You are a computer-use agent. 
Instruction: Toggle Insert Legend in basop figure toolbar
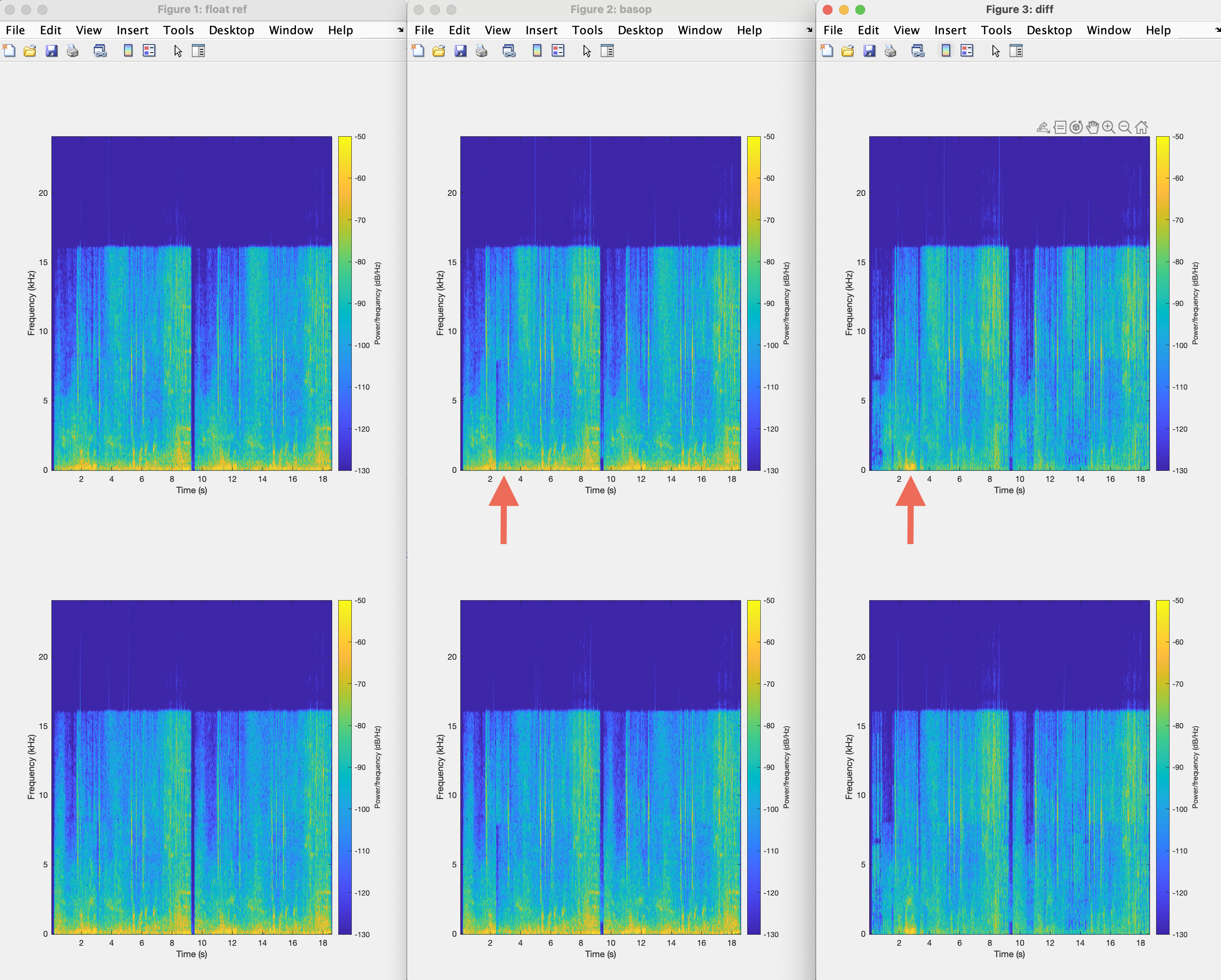coord(558,51)
